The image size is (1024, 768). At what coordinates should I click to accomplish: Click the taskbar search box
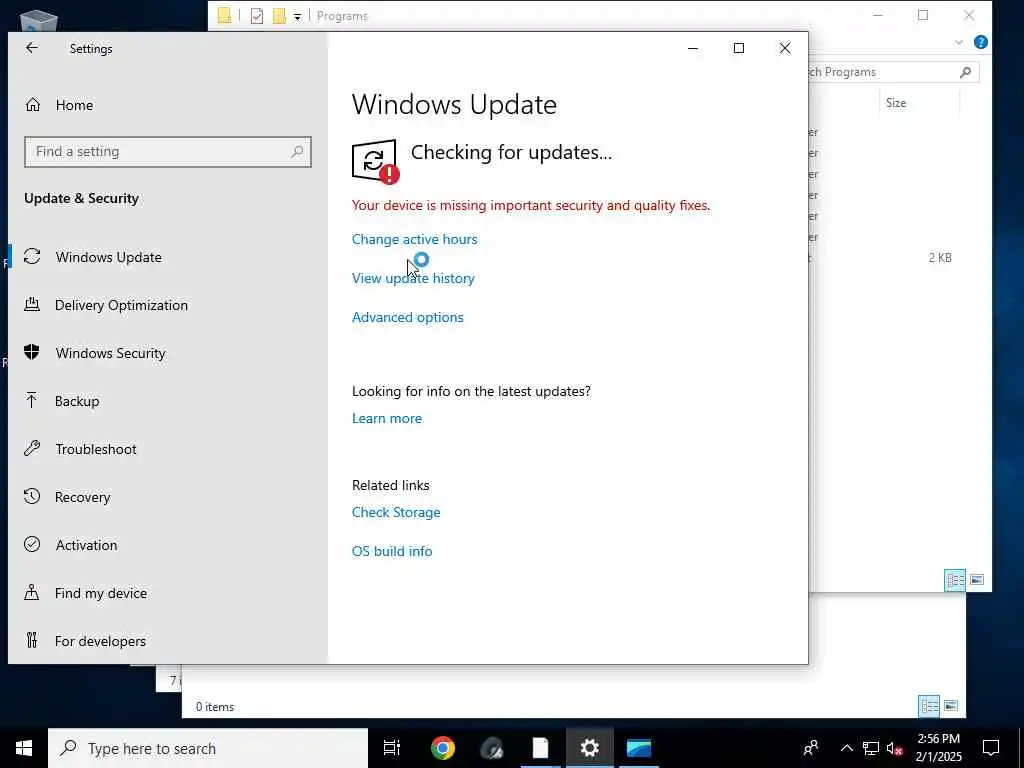tap(208, 748)
